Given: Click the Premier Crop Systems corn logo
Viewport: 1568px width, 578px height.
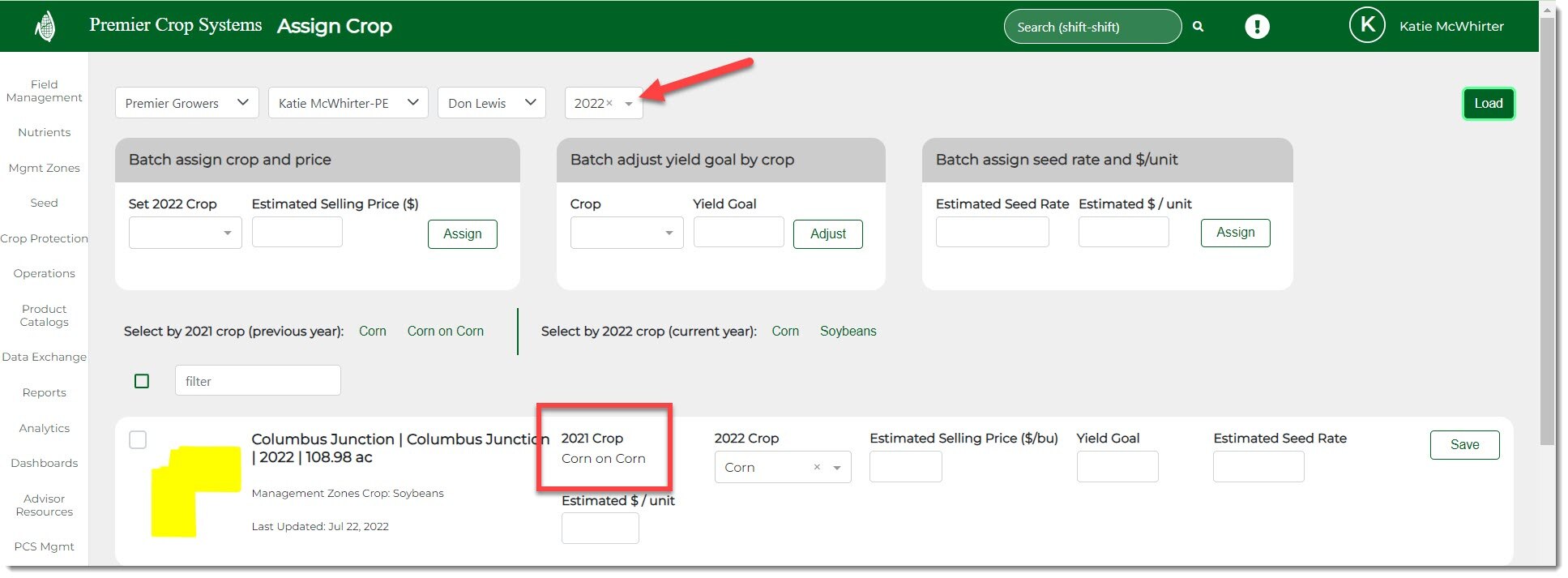Looking at the screenshot, I should click(x=45, y=26).
